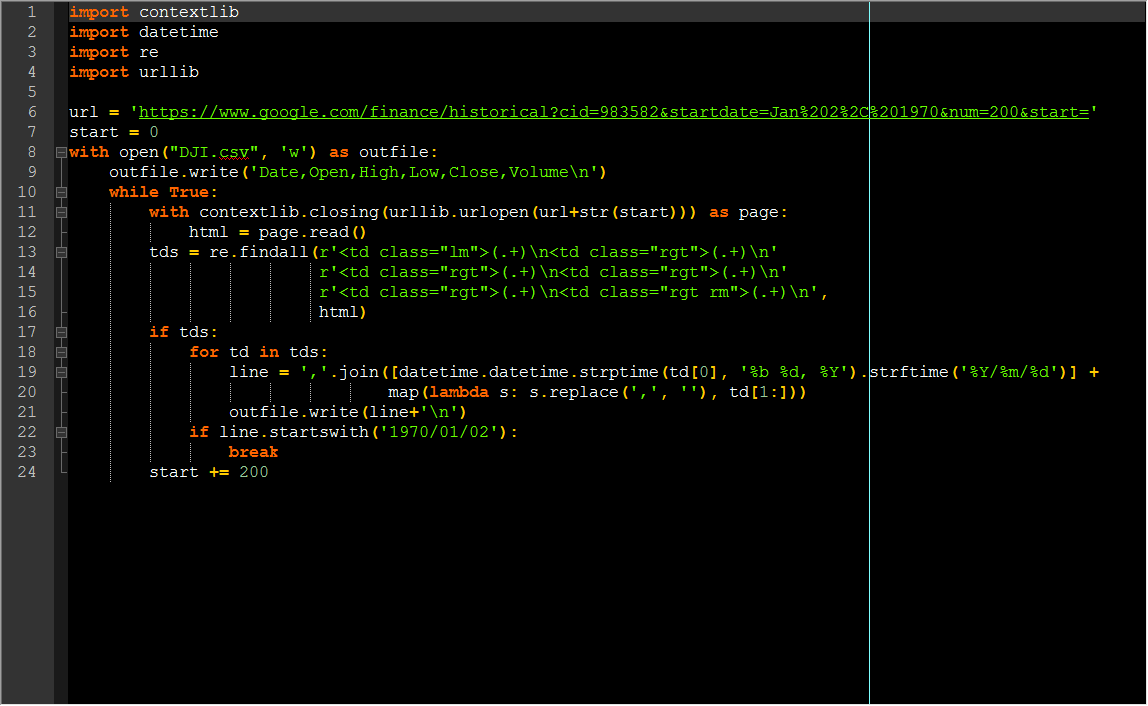The image size is (1148, 706).
Task: Collapse the 'for td in tds' loop fold
Action: 62,352
